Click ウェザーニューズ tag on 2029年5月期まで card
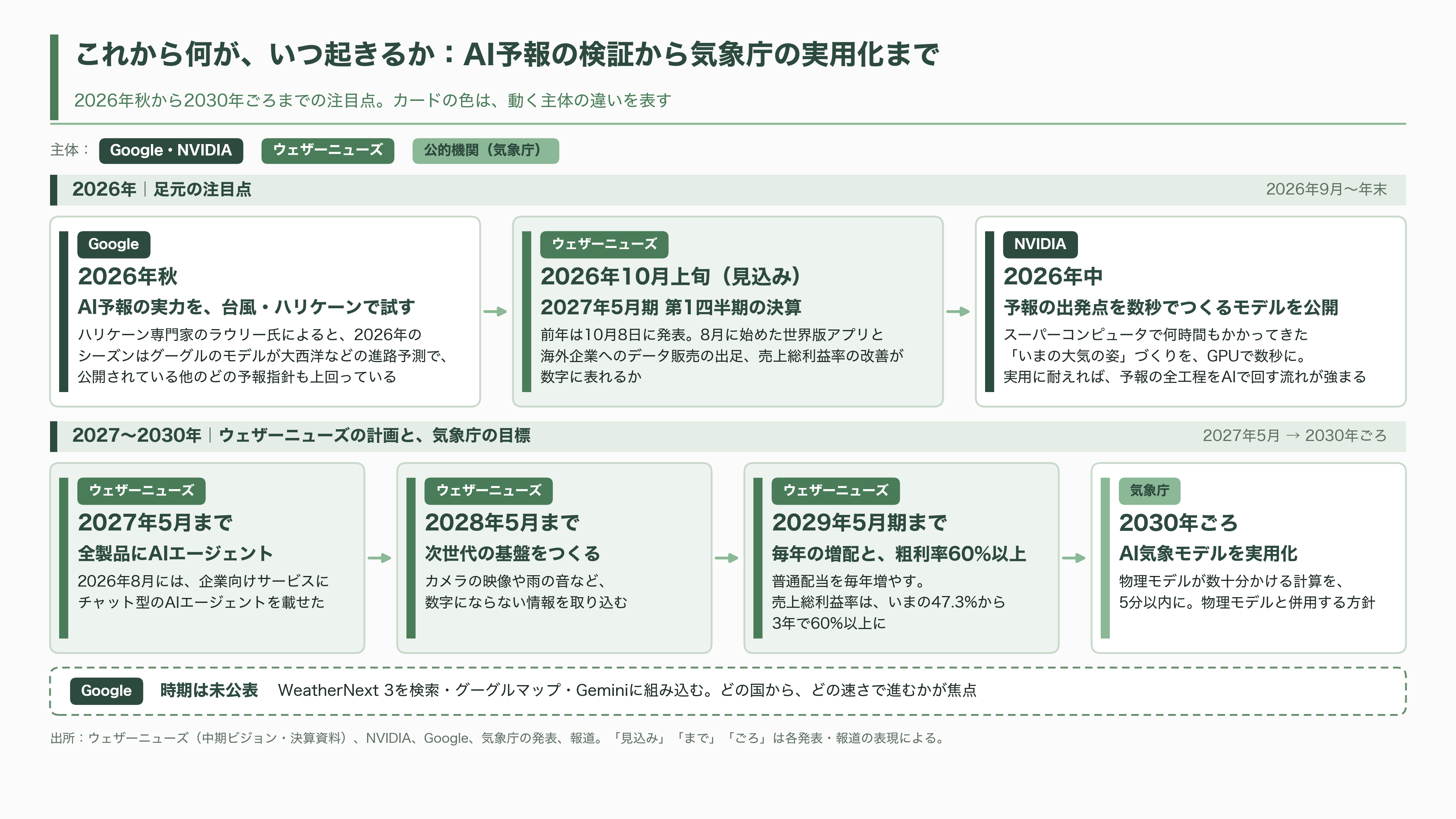 [835, 491]
